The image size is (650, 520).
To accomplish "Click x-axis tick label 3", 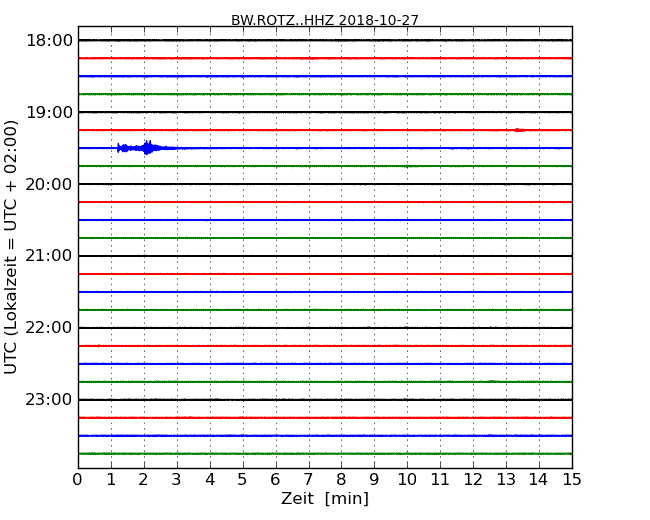I will click(177, 480).
